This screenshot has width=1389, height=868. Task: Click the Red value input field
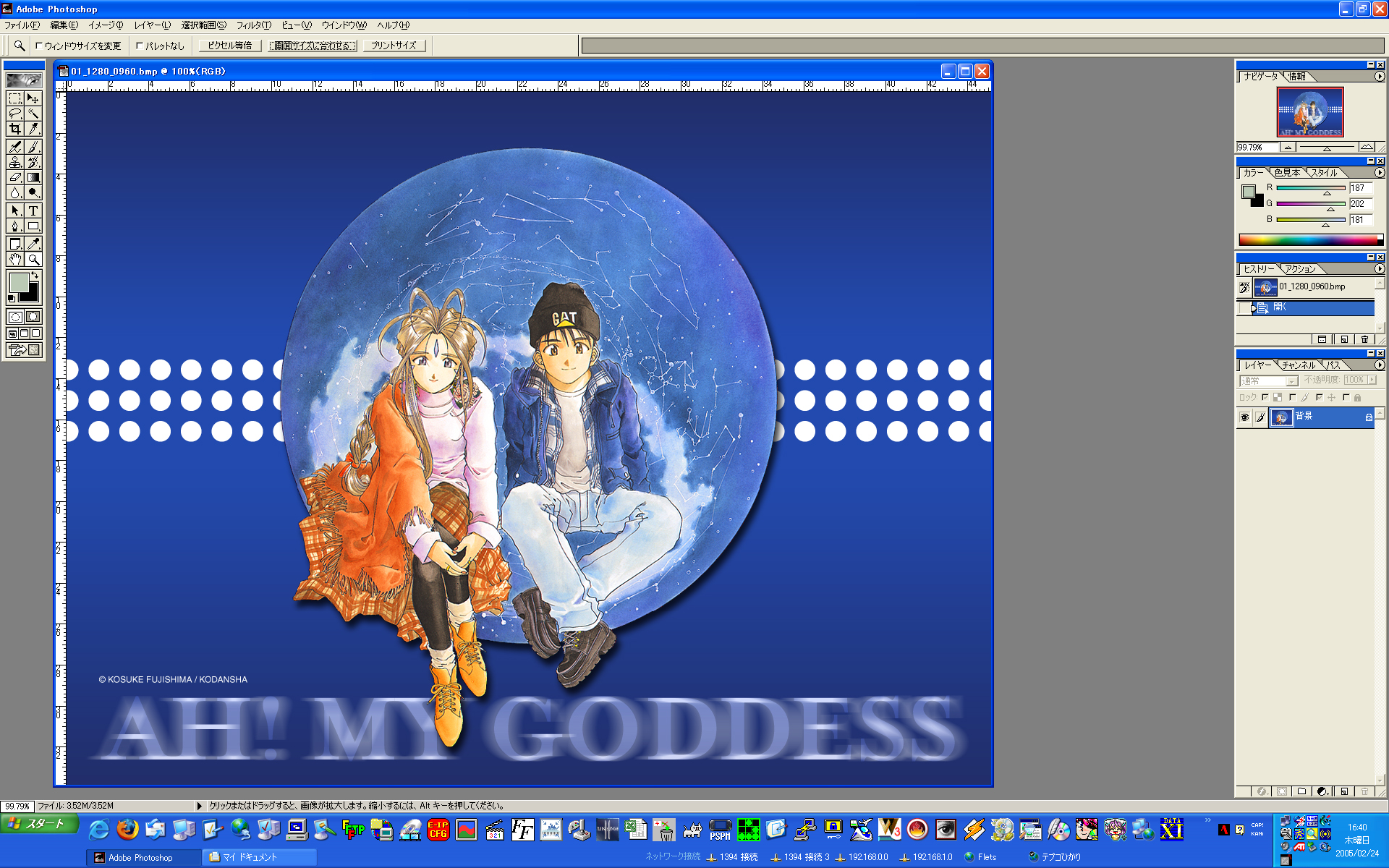pyautogui.click(x=1360, y=188)
